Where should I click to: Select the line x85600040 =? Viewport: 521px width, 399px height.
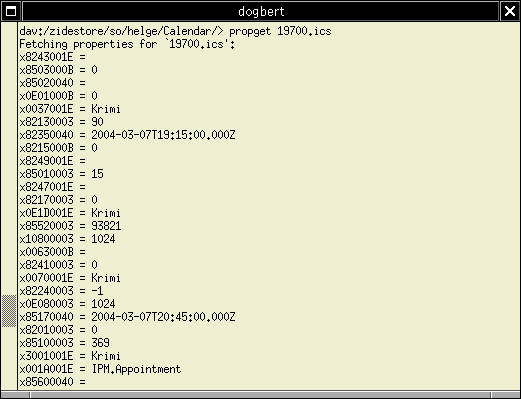(52, 382)
